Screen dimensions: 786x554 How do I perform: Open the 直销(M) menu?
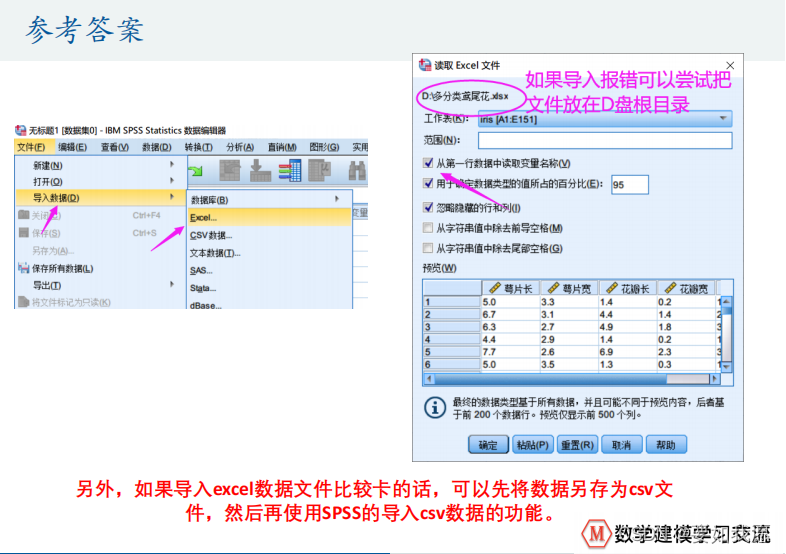point(282,147)
